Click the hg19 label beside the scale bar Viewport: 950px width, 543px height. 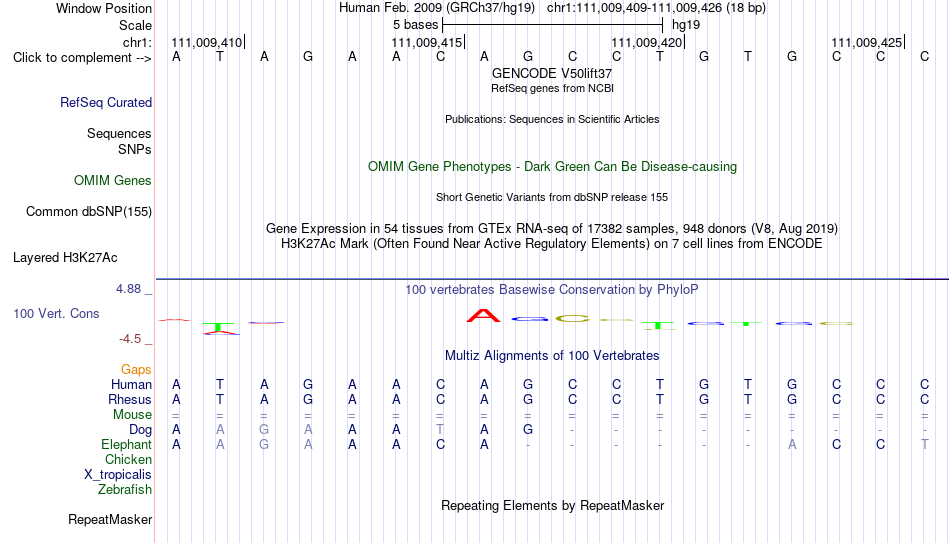[x=686, y=25]
